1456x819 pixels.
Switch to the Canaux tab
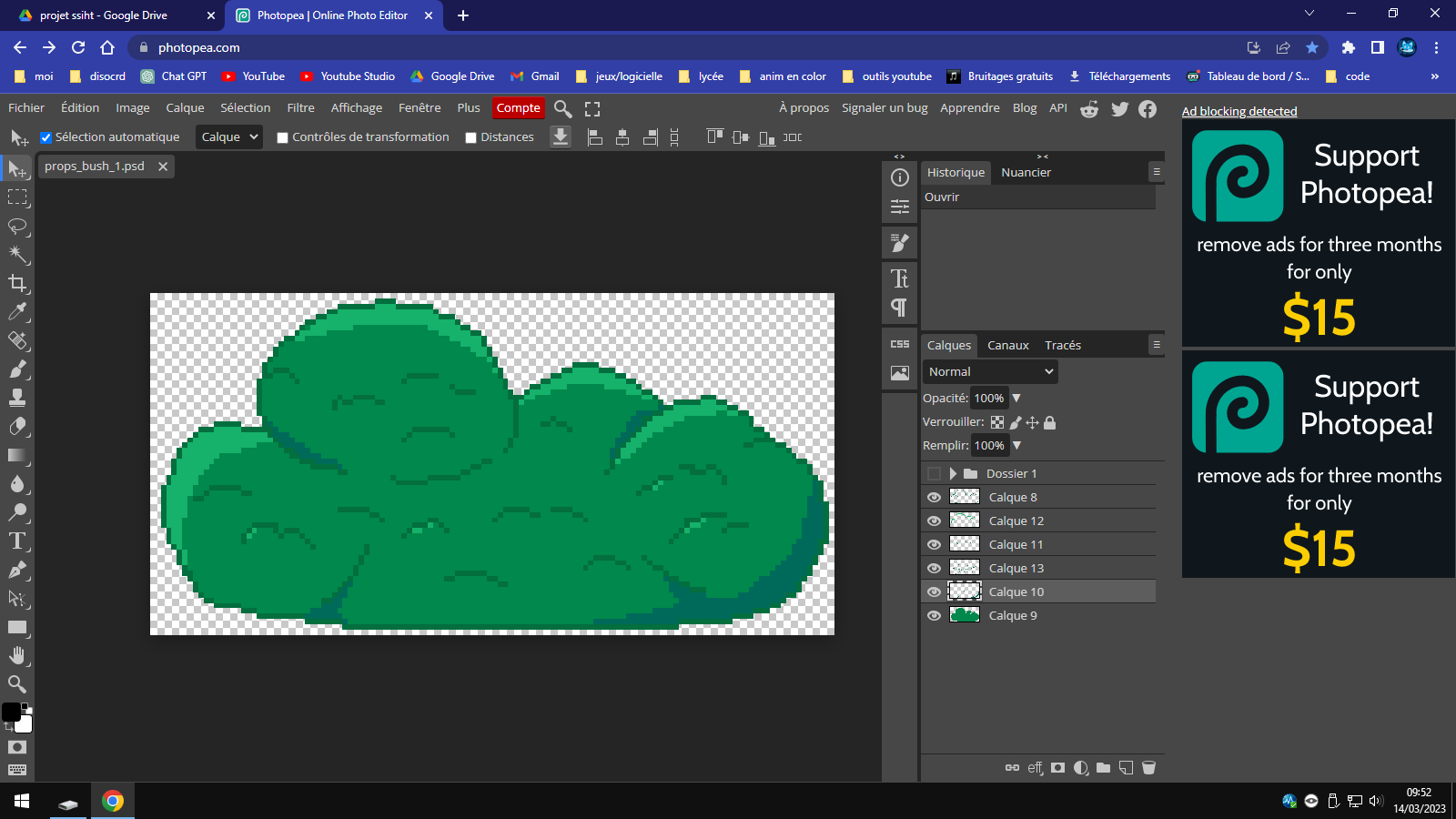tap(1007, 345)
